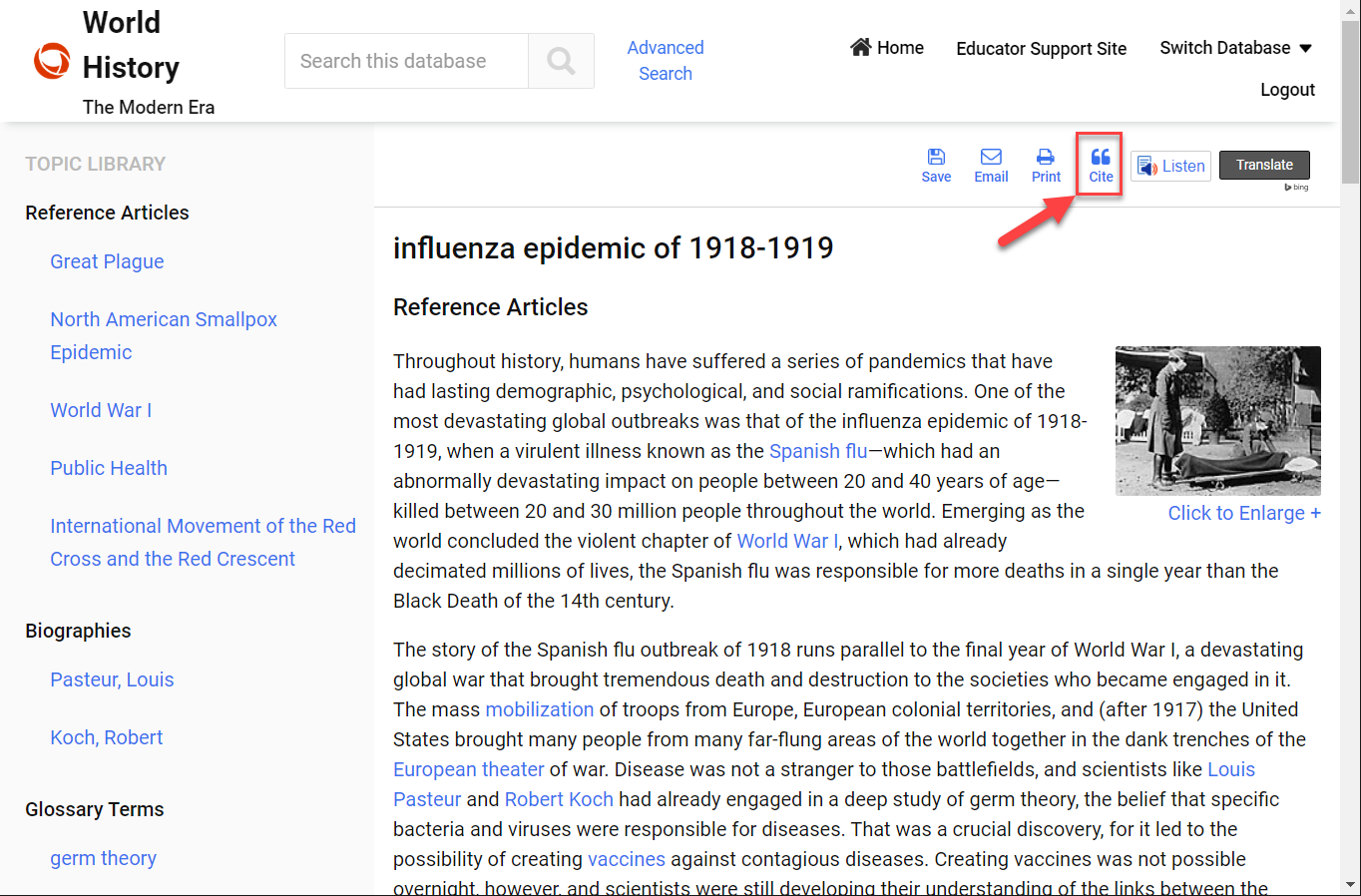Open the Translate language menu

1263,165
